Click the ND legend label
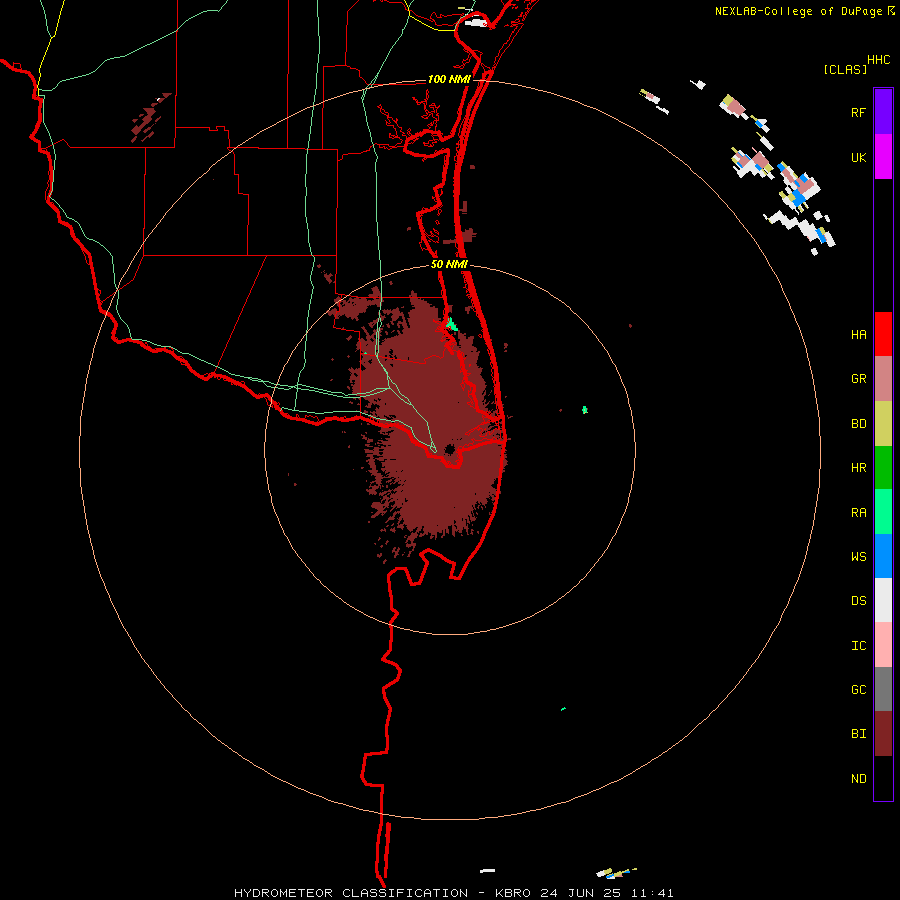The width and height of the screenshot is (900, 900). [x=858, y=778]
